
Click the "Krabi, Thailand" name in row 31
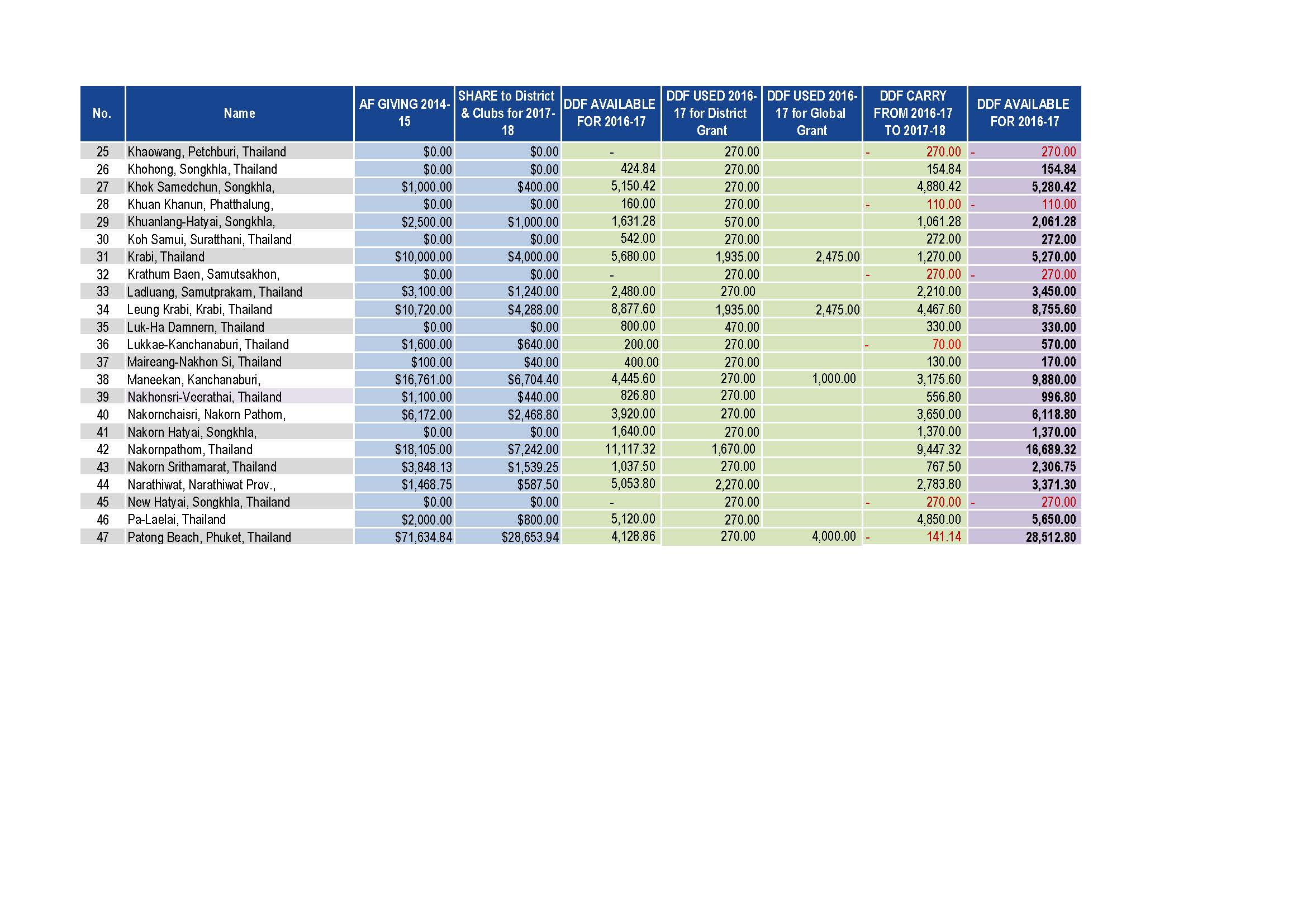[x=165, y=257]
